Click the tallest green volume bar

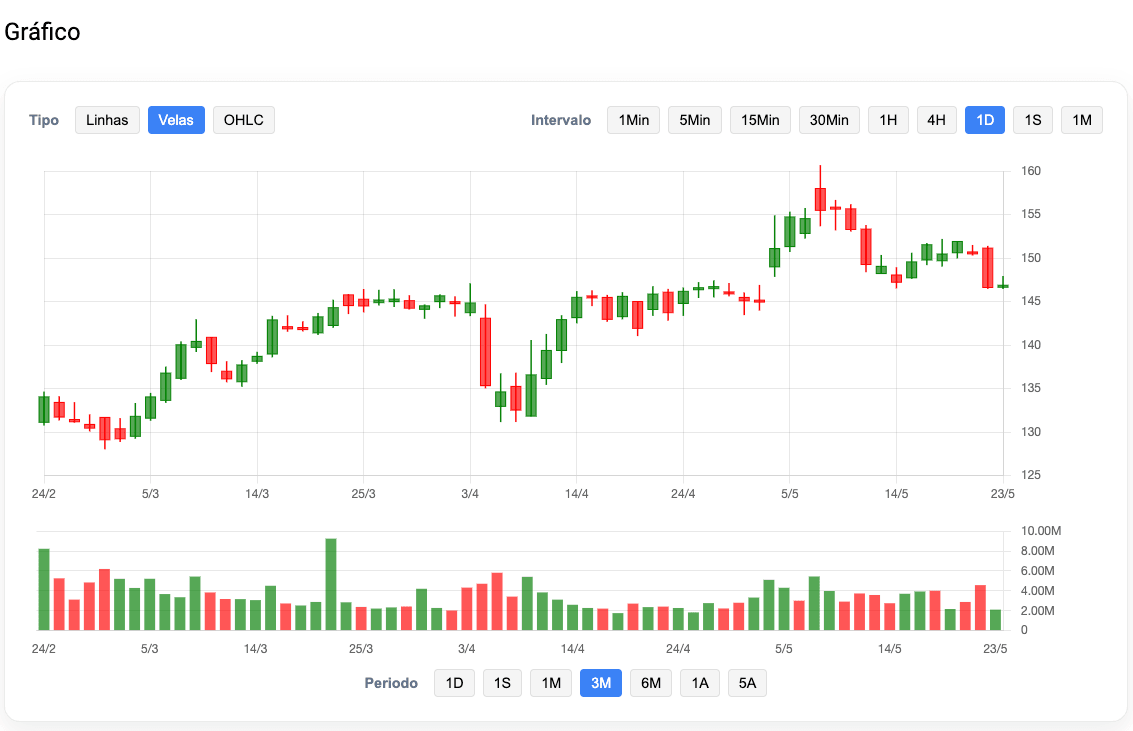tap(331, 585)
